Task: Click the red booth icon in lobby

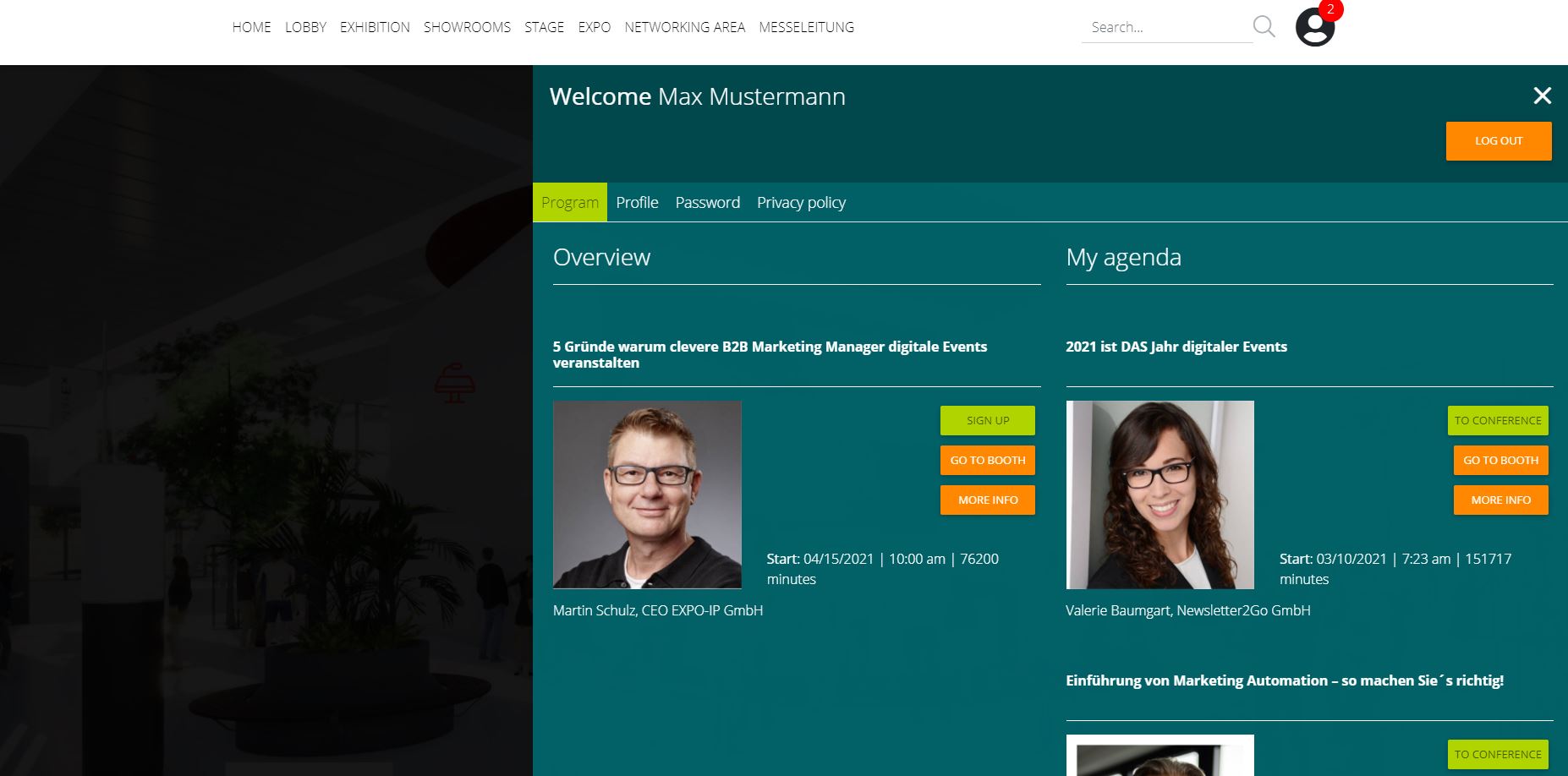Action: [454, 383]
